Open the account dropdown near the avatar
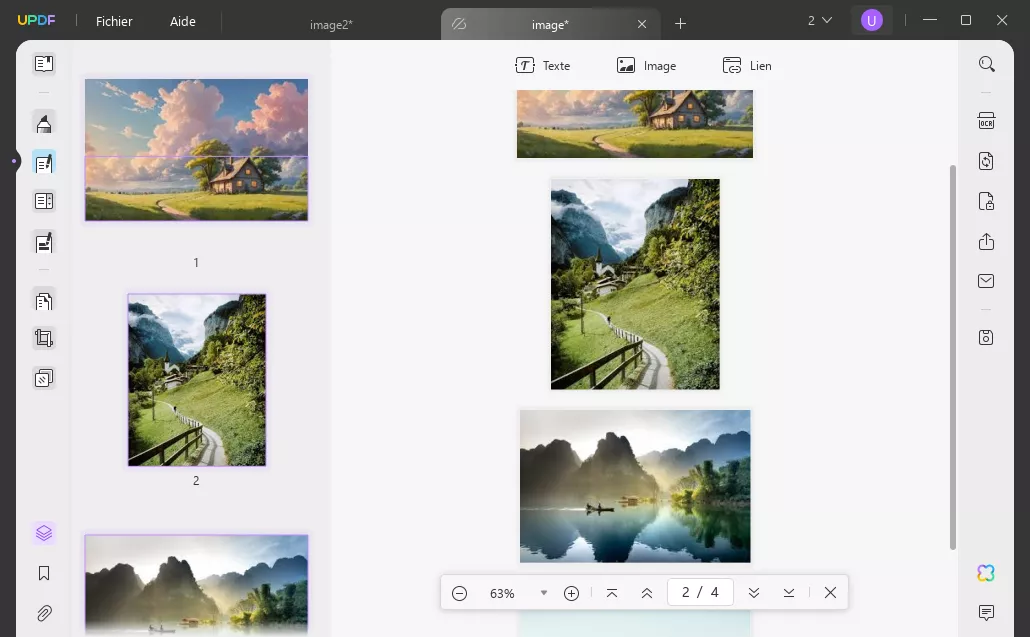This screenshot has width=1030, height=637. click(820, 20)
